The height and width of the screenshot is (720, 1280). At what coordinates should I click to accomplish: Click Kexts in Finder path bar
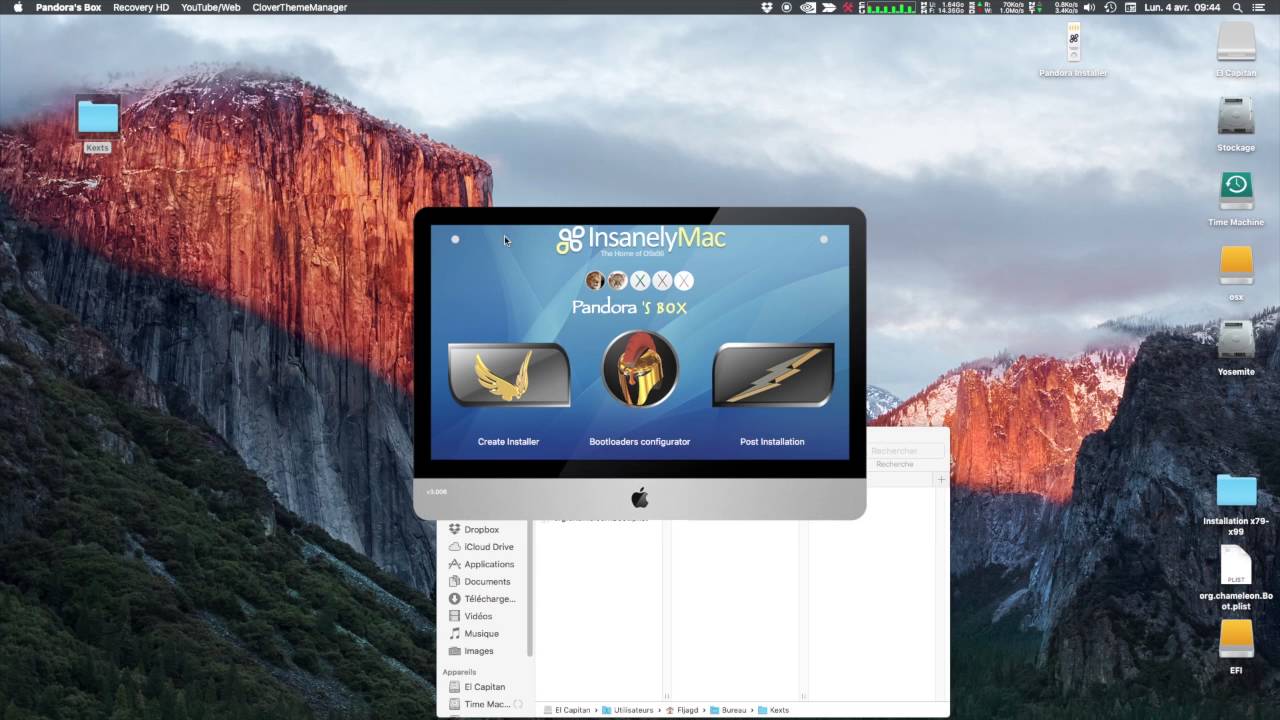(x=774, y=710)
